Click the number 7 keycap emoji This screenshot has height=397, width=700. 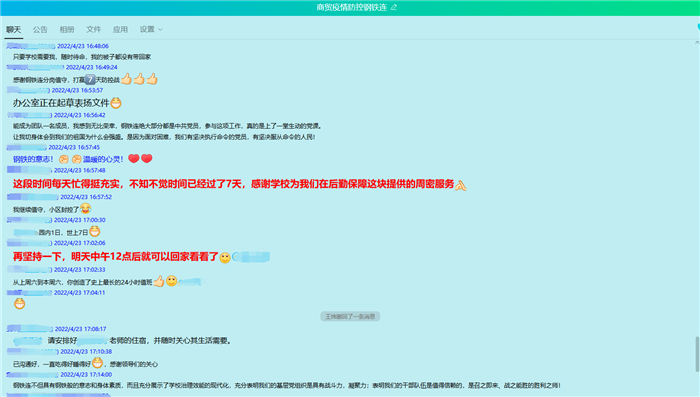tap(90, 79)
